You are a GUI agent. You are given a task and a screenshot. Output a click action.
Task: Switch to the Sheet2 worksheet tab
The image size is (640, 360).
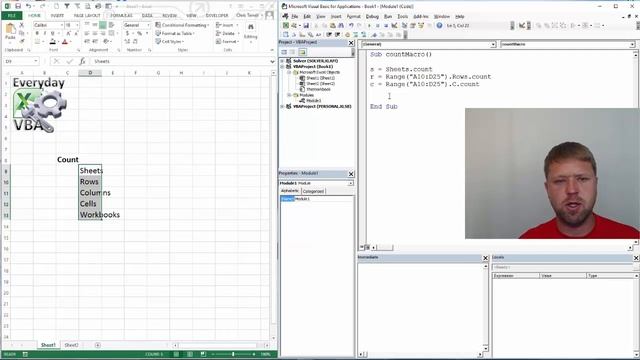click(x=71, y=345)
